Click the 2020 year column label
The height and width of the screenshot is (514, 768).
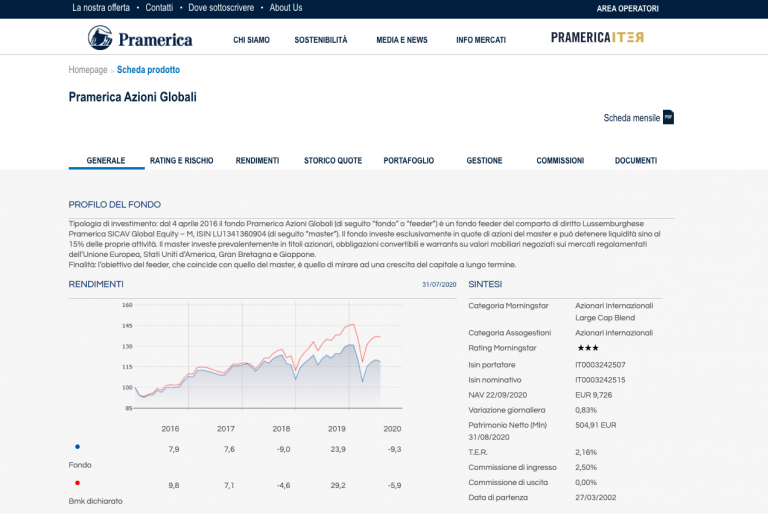click(x=392, y=429)
